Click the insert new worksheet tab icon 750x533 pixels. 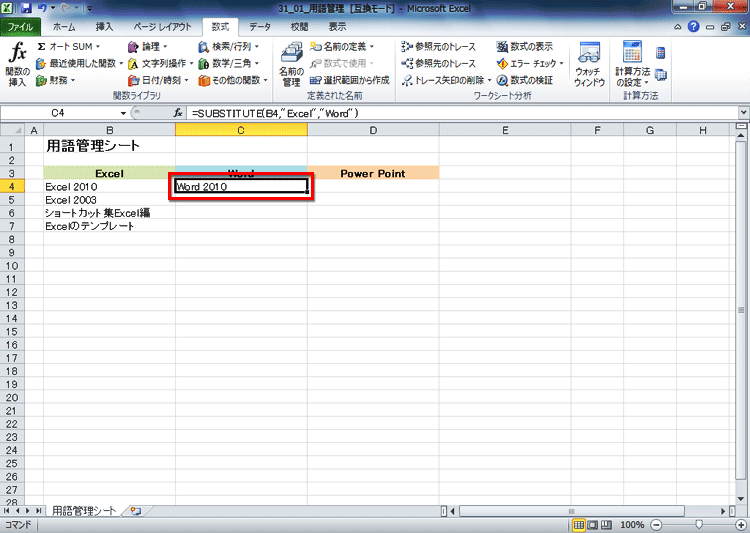pyautogui.click(x=136, y=511)
